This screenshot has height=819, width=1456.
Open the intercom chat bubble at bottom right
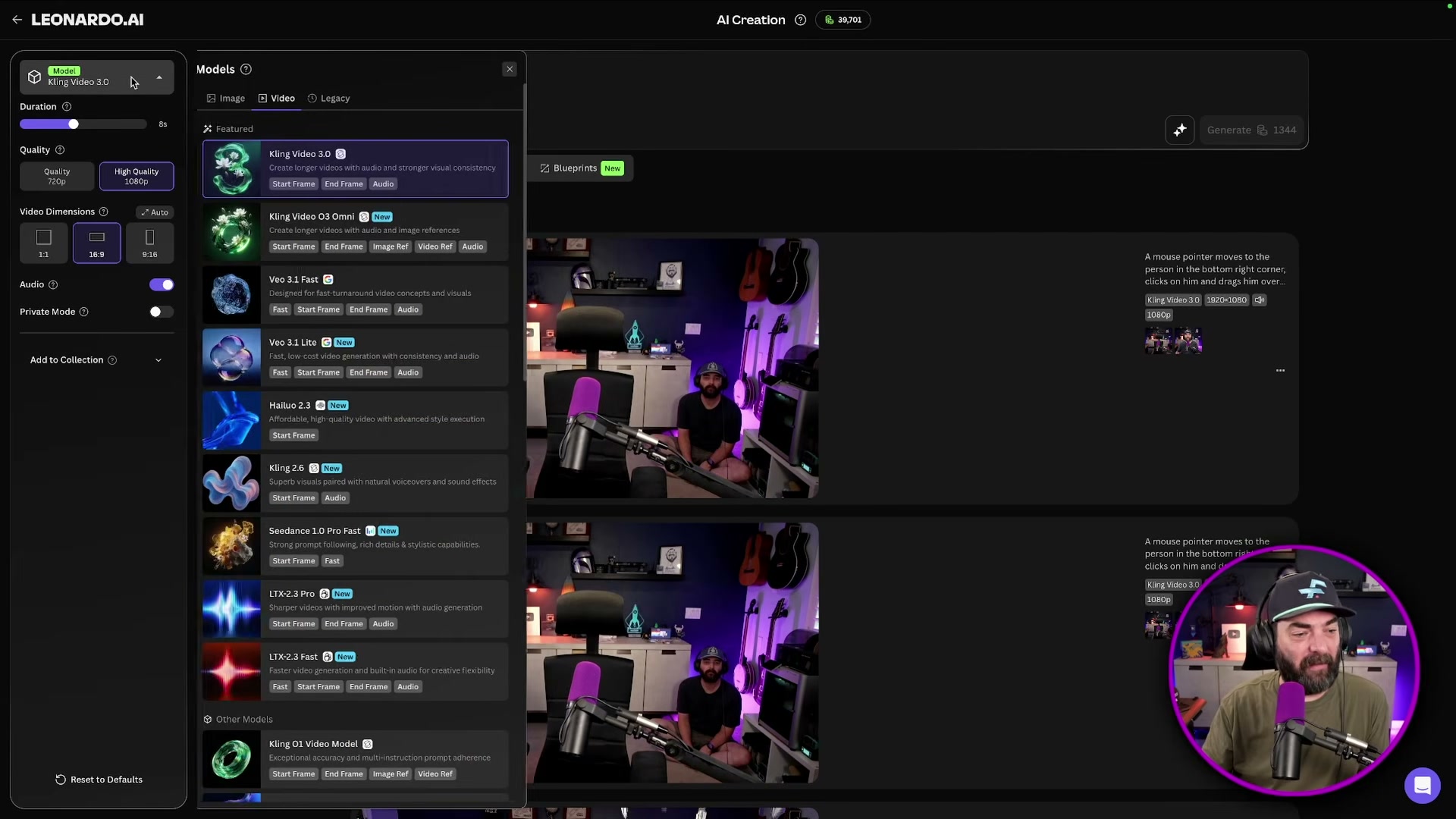[1423, 786]
